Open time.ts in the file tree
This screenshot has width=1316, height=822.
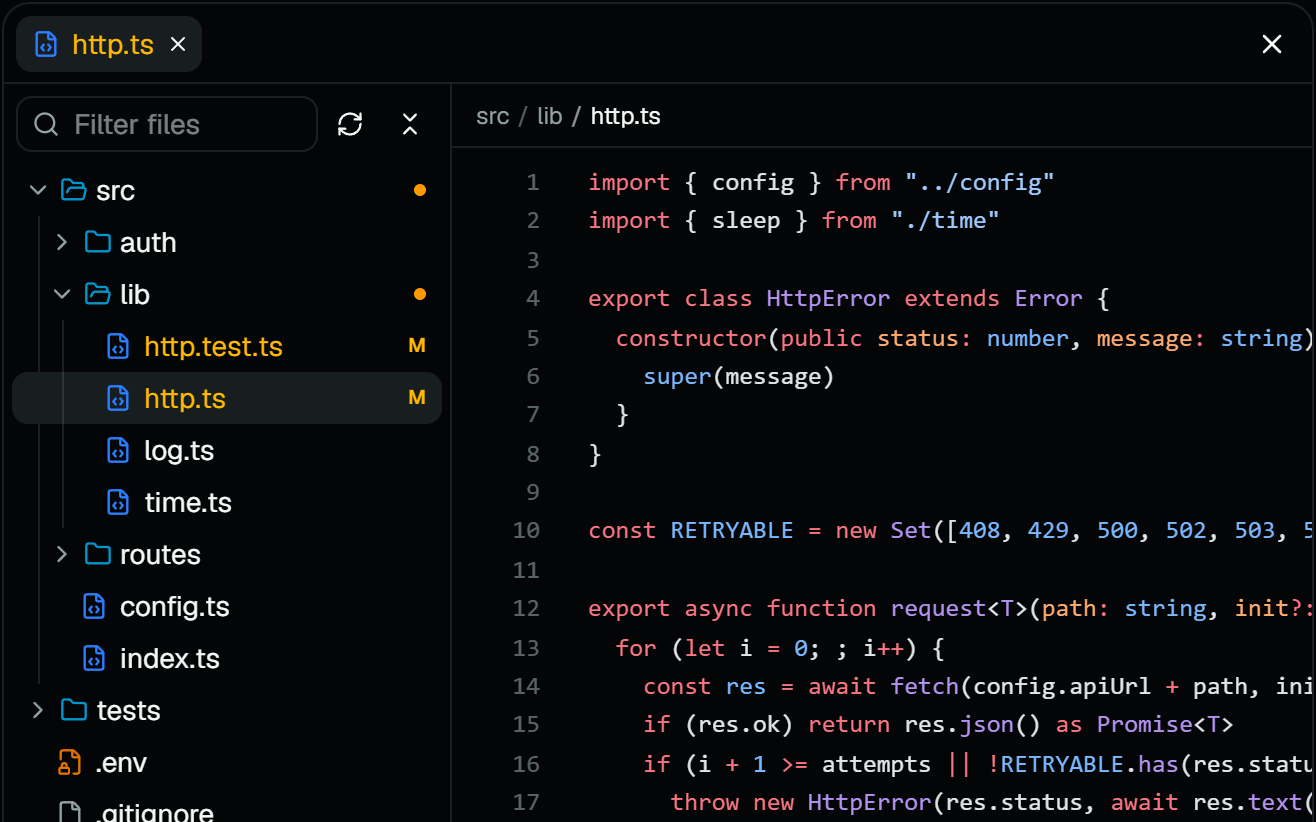pyautogui.click(x=227, y=502)
